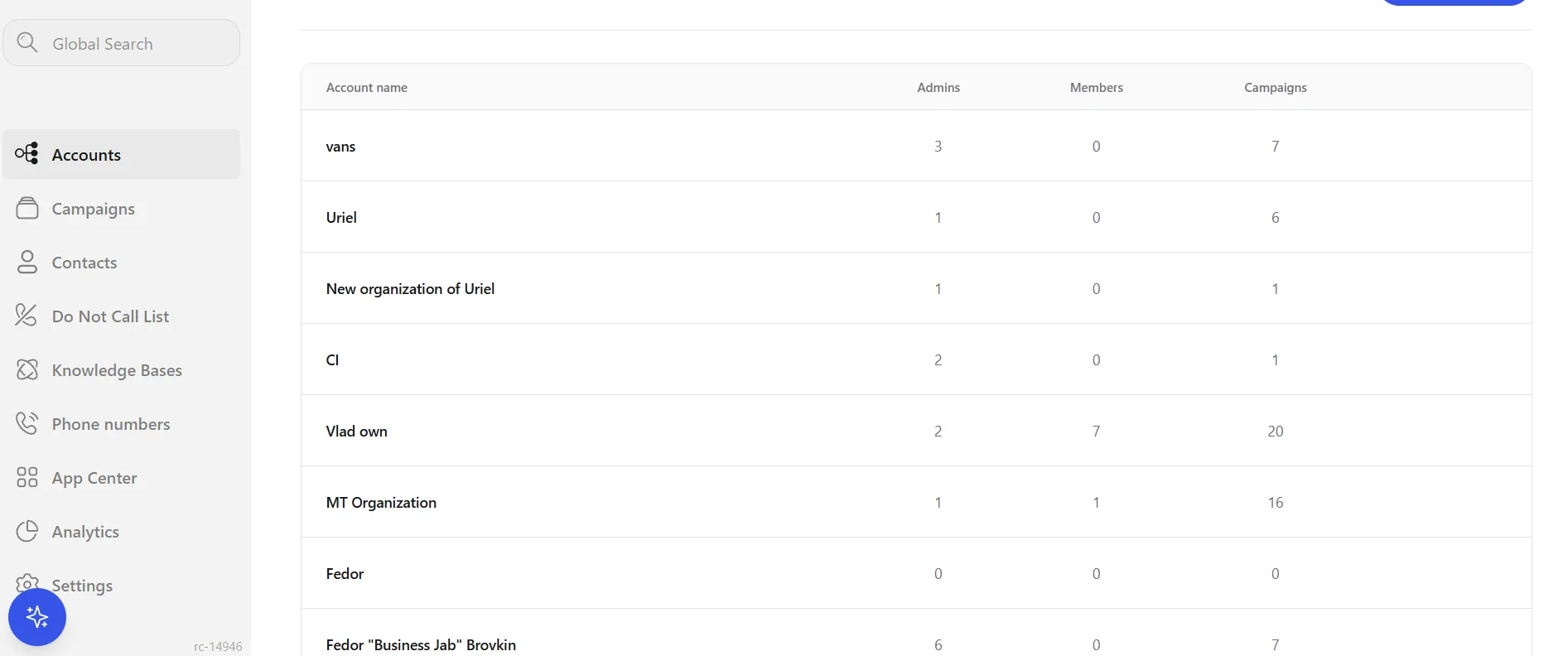Open the Vlad own account
This screenshot has width=1568, height=656.
click(x=916, y=431)
